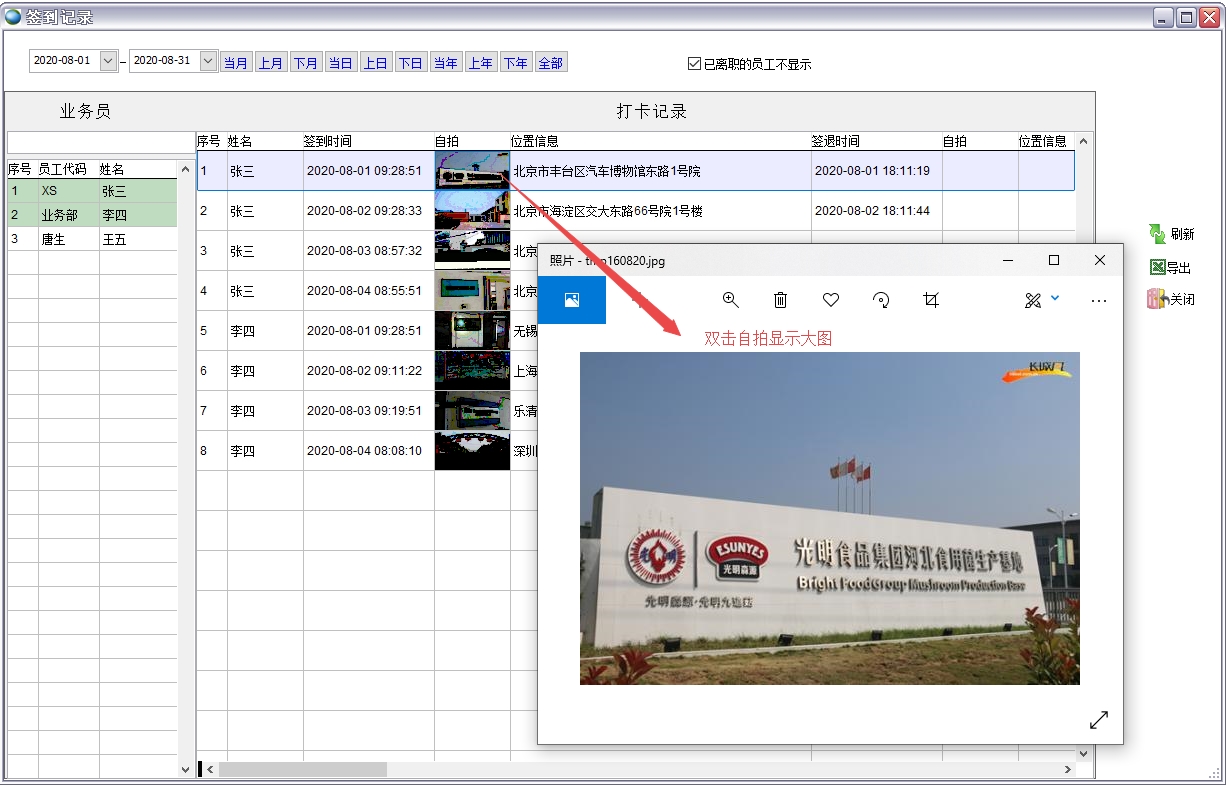This screenshot has height=790, width=1227.
Task: Click the 上月 previous month button
Action: point(271,63)
